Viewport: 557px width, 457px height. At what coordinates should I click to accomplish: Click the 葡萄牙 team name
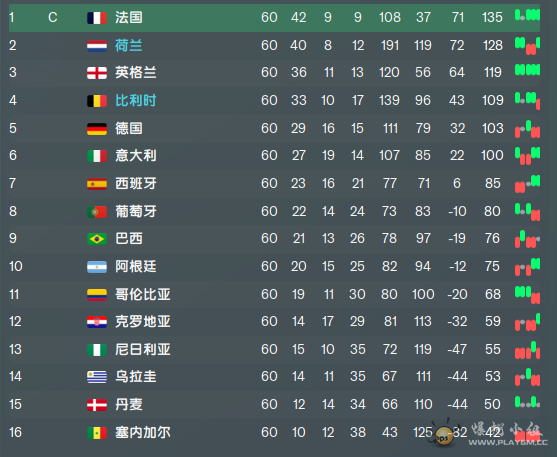point(136,211)
